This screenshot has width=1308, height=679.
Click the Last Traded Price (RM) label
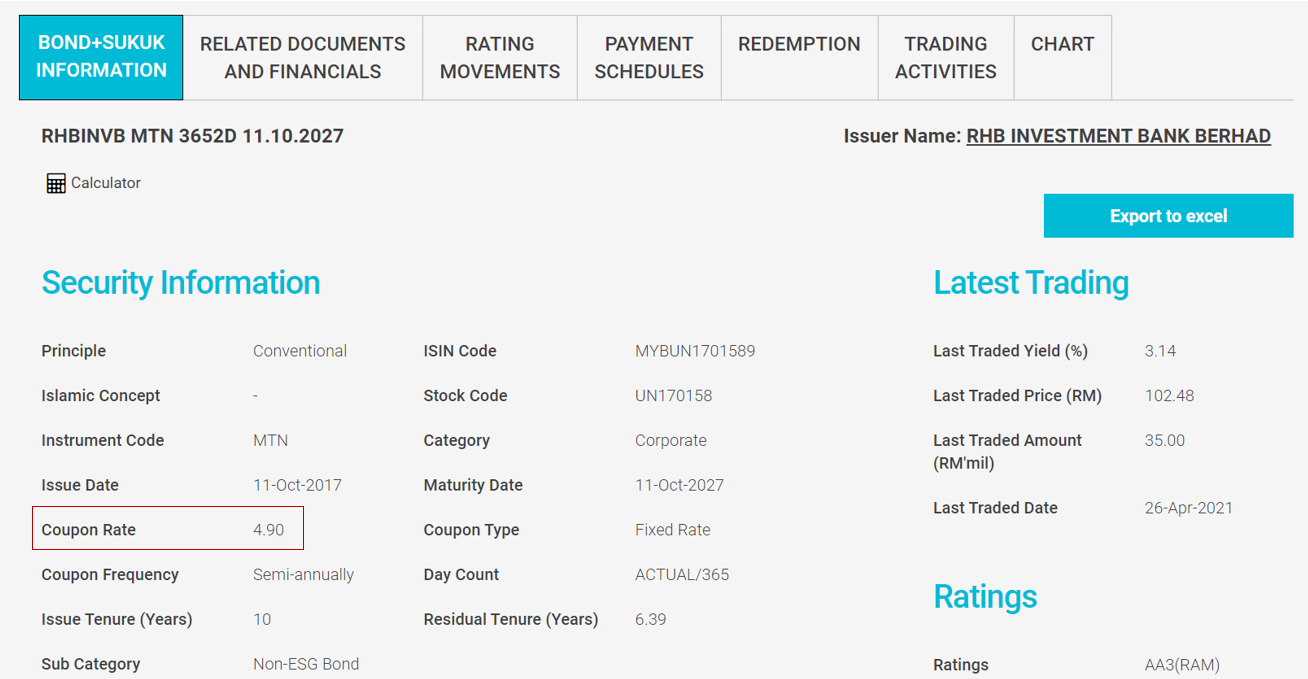click(x=1017, y=396)
